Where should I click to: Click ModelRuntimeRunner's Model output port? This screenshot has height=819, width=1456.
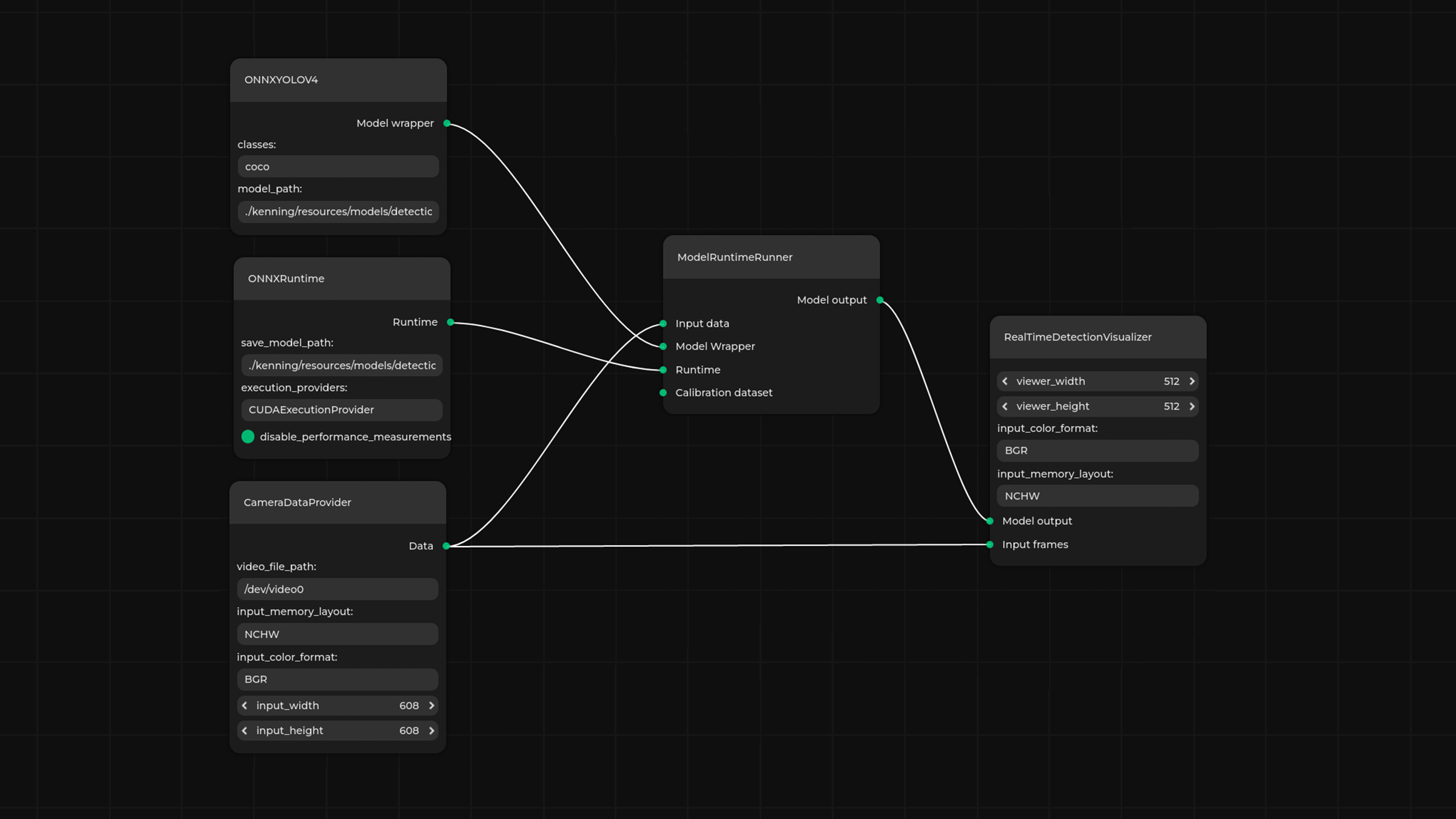tap(880, 300)
